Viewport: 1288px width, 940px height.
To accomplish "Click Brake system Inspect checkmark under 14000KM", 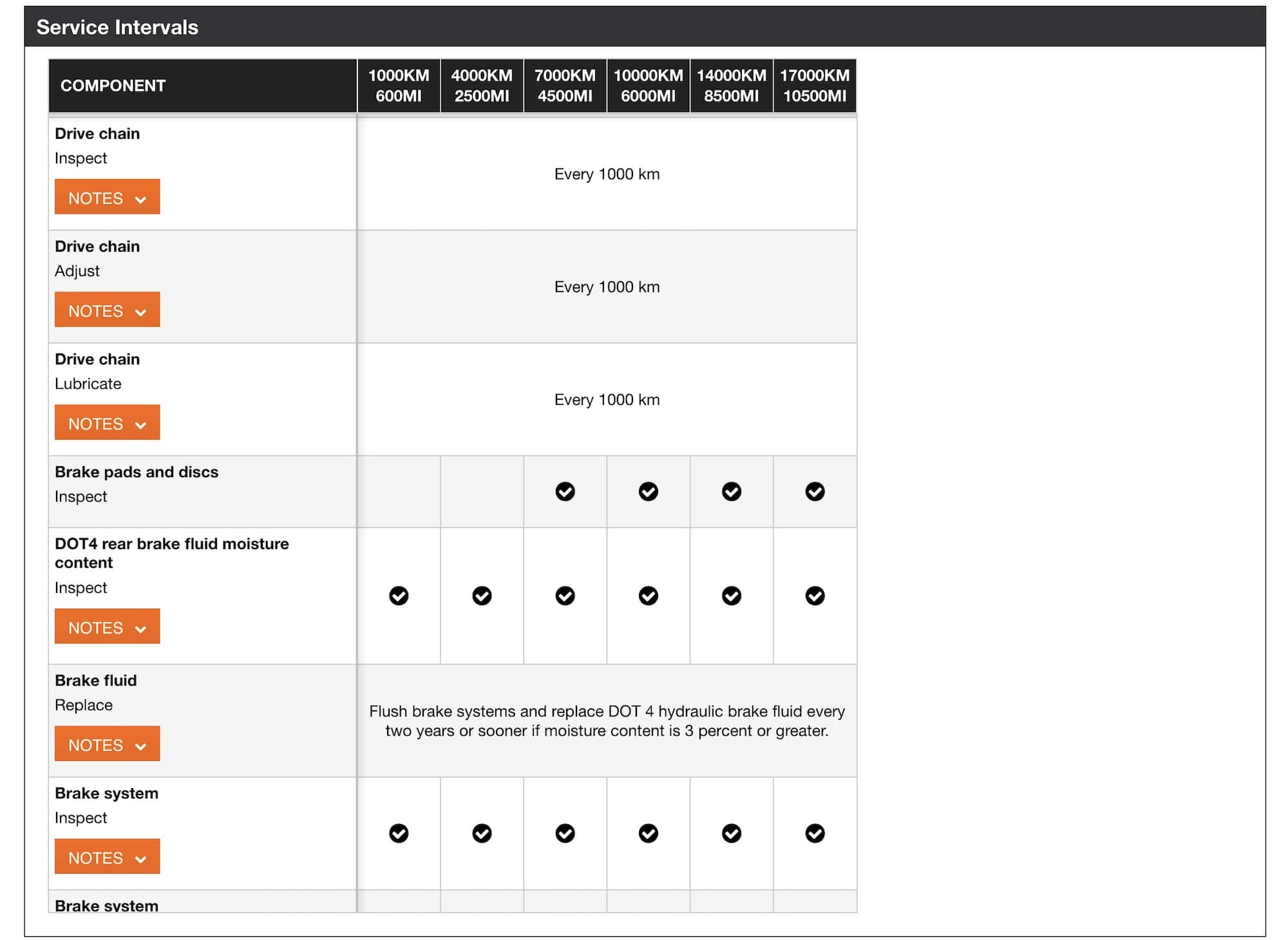I will [x=731, y=834].
